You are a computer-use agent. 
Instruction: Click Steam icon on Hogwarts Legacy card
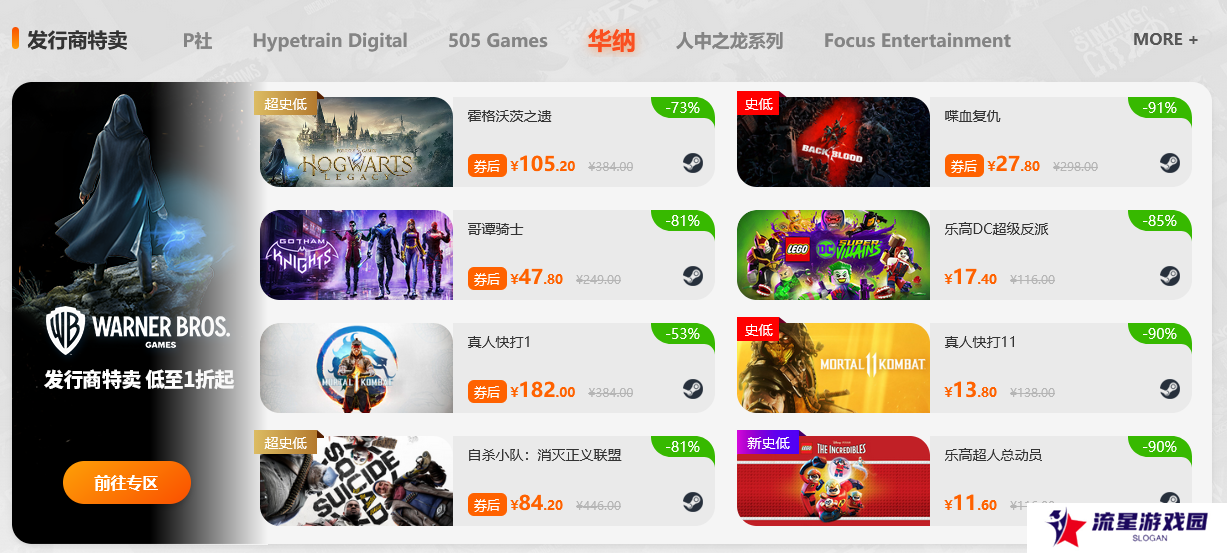click(693, 163)
